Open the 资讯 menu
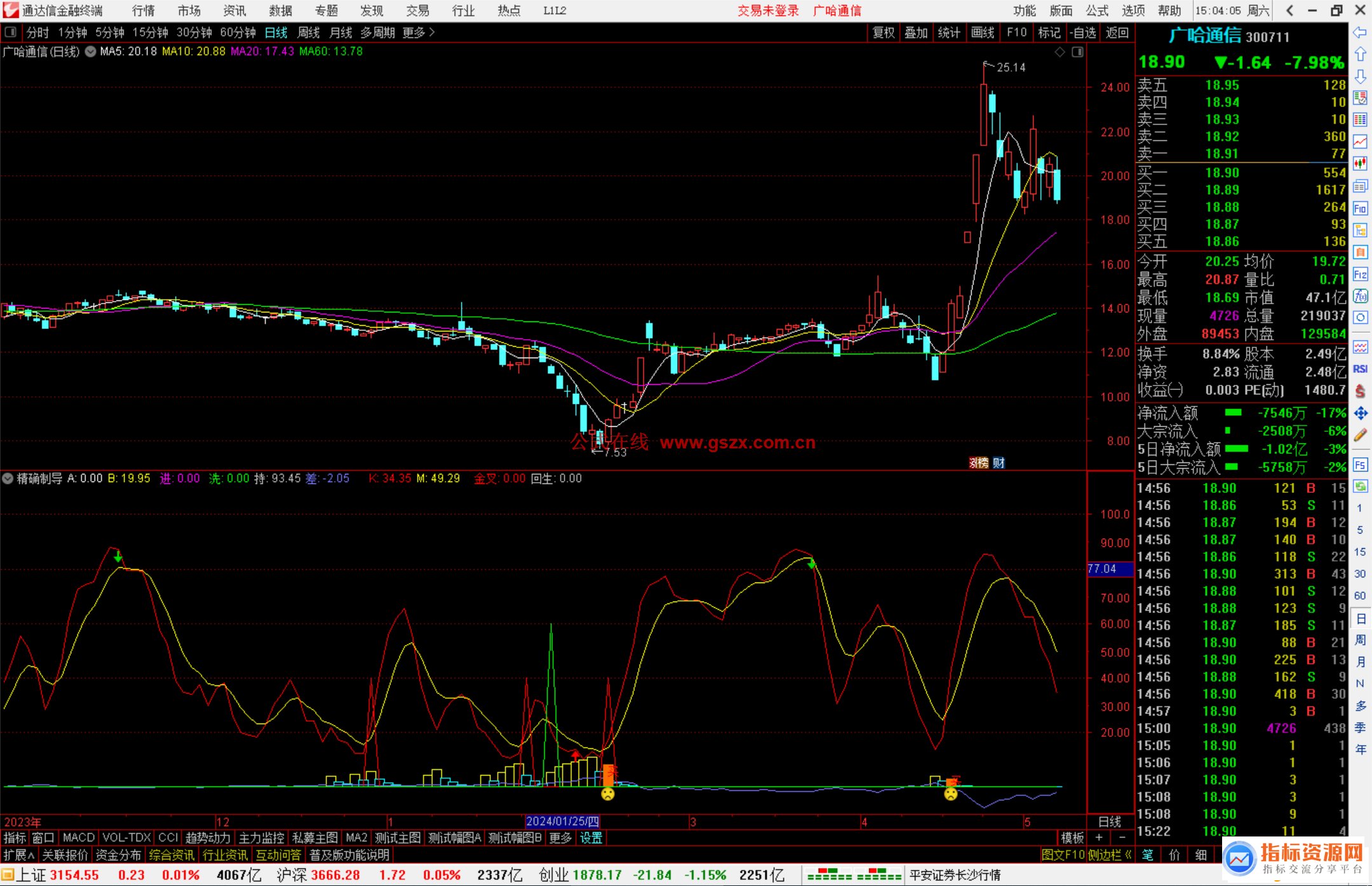 (235, 11)
